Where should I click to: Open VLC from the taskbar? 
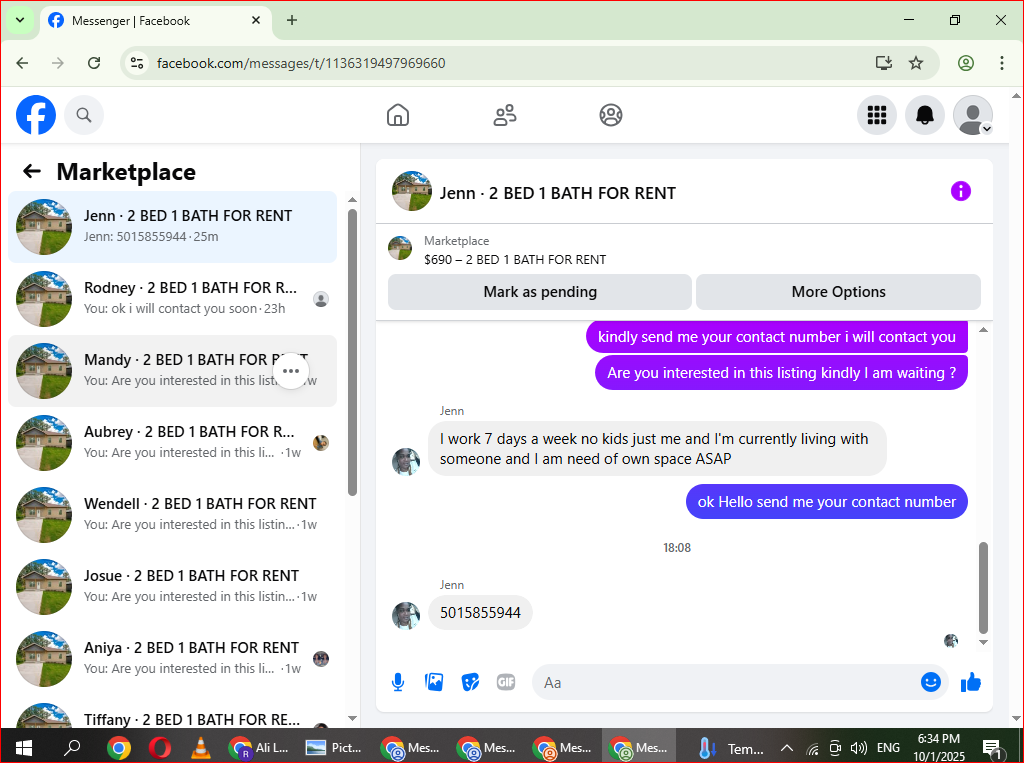pyautogui.click(x=200, y=747)
